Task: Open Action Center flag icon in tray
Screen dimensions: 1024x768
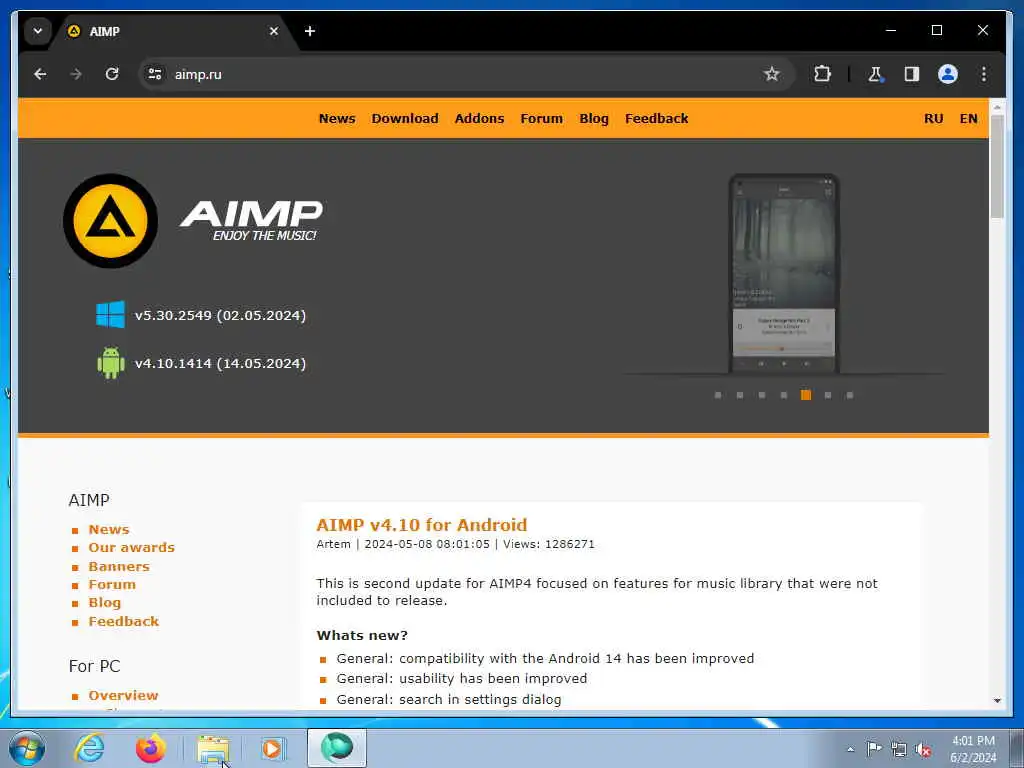Action: (x=874, y=749)
